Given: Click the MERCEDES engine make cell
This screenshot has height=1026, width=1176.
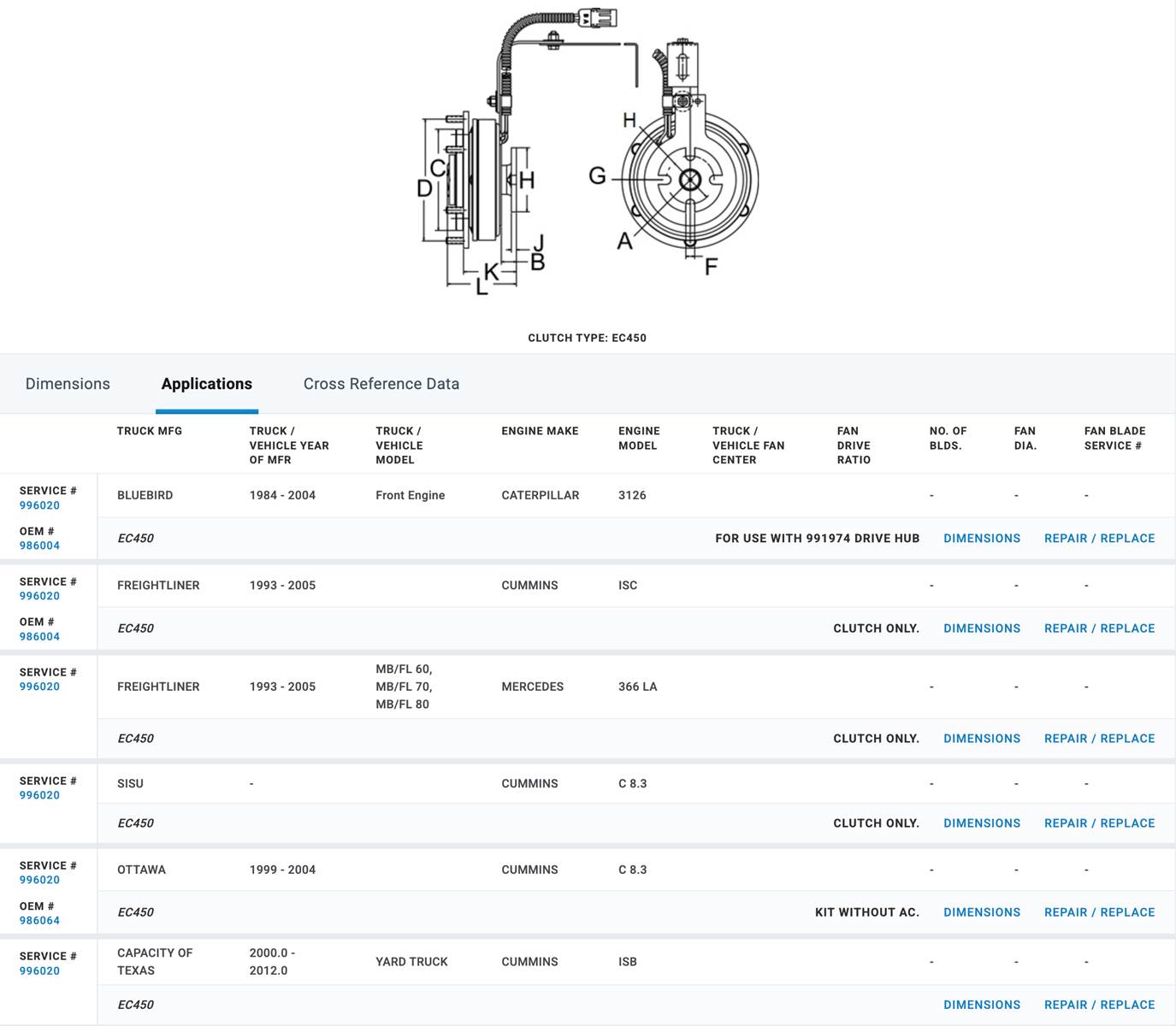Looking at the screenshot, I should point(532,687).
